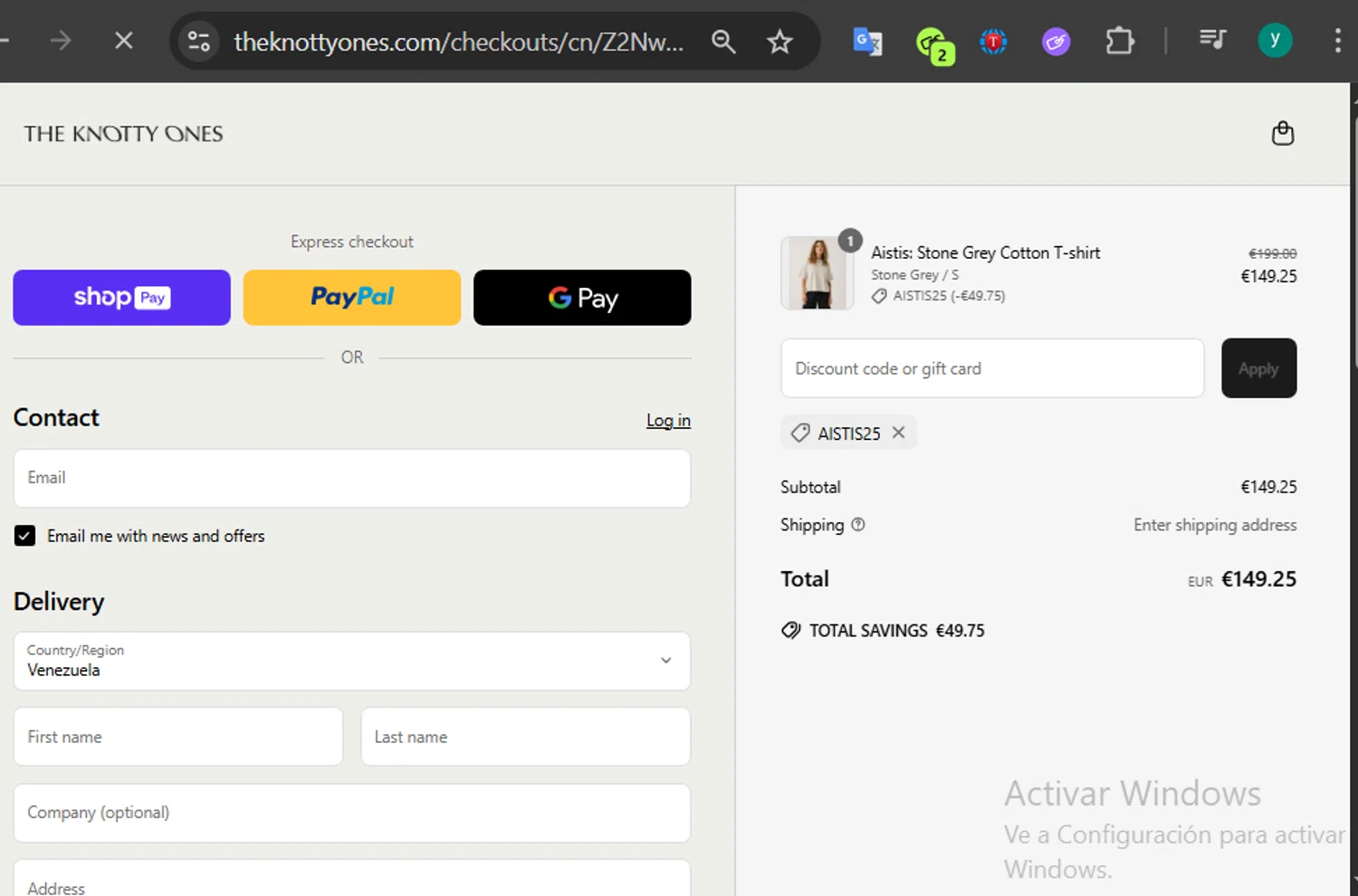Pay with Google Pay
This screenshot has width=1358, height=896.
582,298
